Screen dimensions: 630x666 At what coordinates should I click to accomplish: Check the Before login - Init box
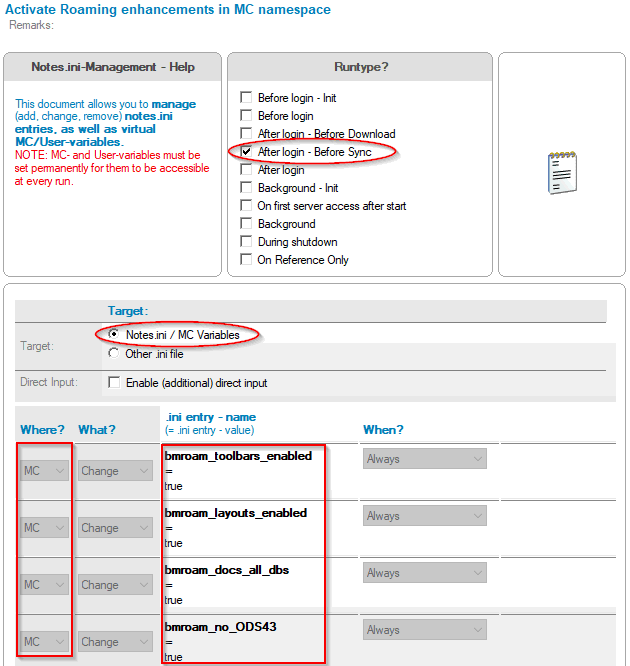246,97
